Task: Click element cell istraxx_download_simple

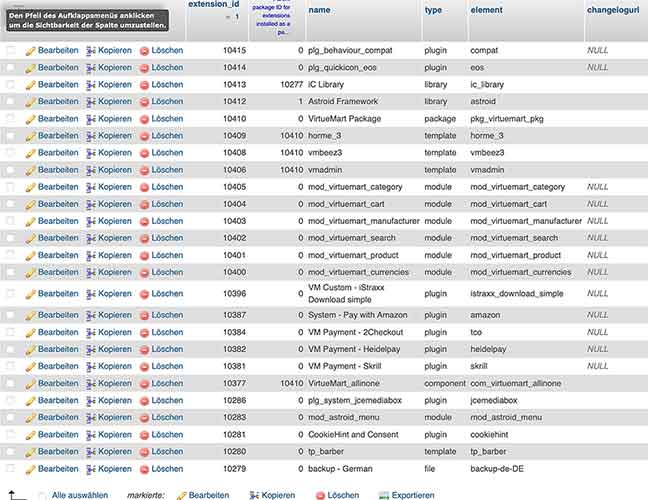Action: click(x=517, y=293)
